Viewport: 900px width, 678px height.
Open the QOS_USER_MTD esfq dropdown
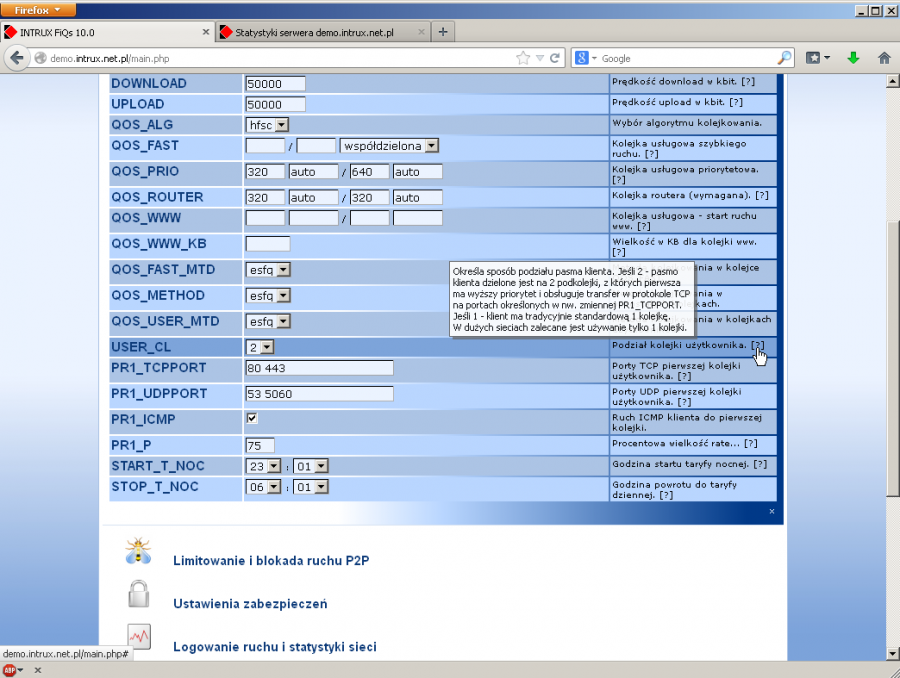(x=268, y=321)
